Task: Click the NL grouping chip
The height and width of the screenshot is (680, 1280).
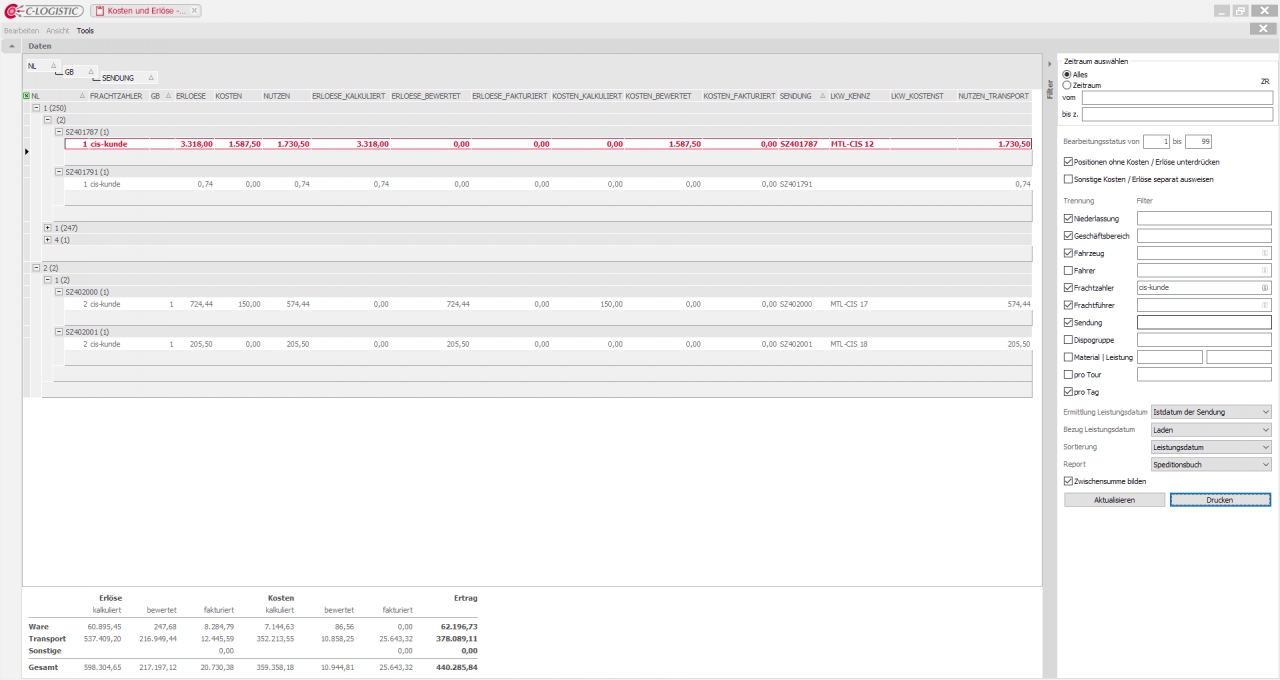Action: click(42, 65)
